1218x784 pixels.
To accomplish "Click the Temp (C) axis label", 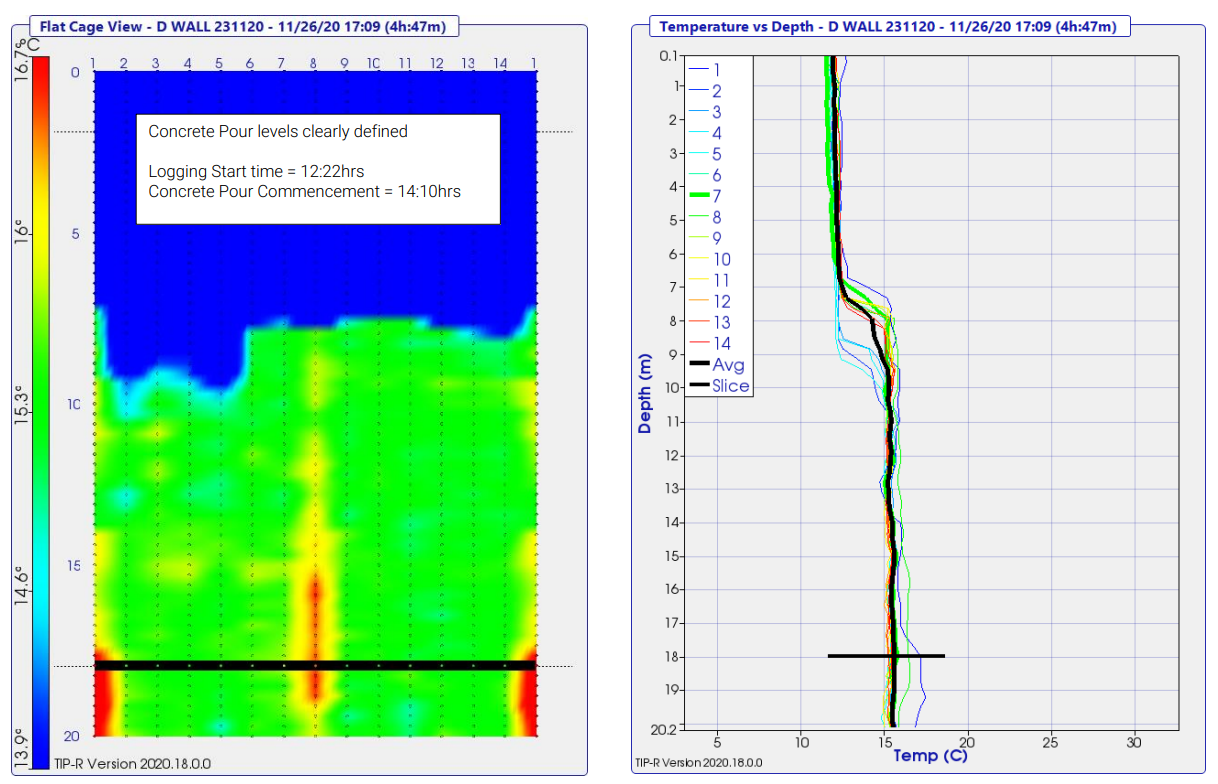I will click(930, 756).
